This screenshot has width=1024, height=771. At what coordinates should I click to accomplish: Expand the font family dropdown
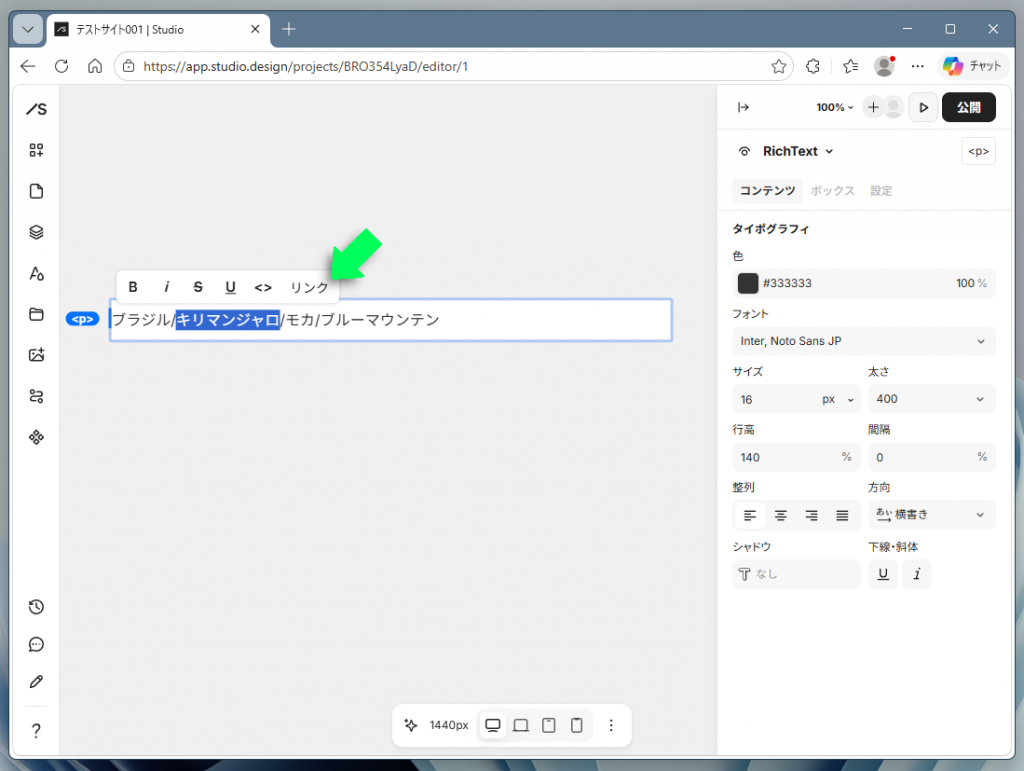click(x=864, y=341)
